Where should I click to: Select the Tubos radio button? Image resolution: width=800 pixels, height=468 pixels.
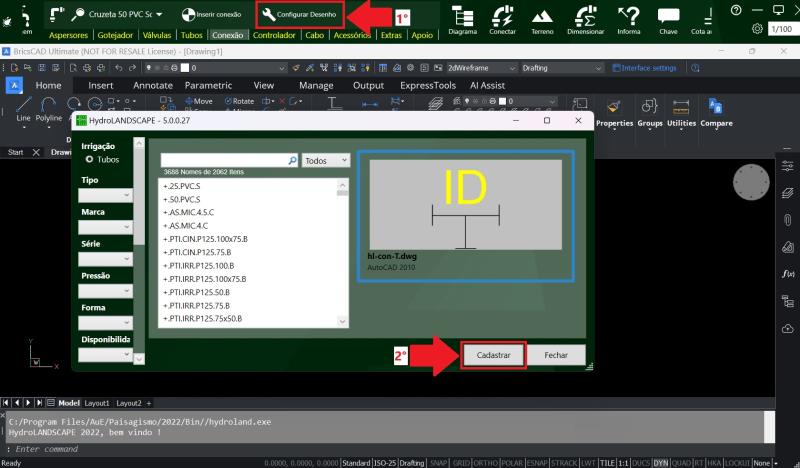pyautogui.click(x=89, y=159)
